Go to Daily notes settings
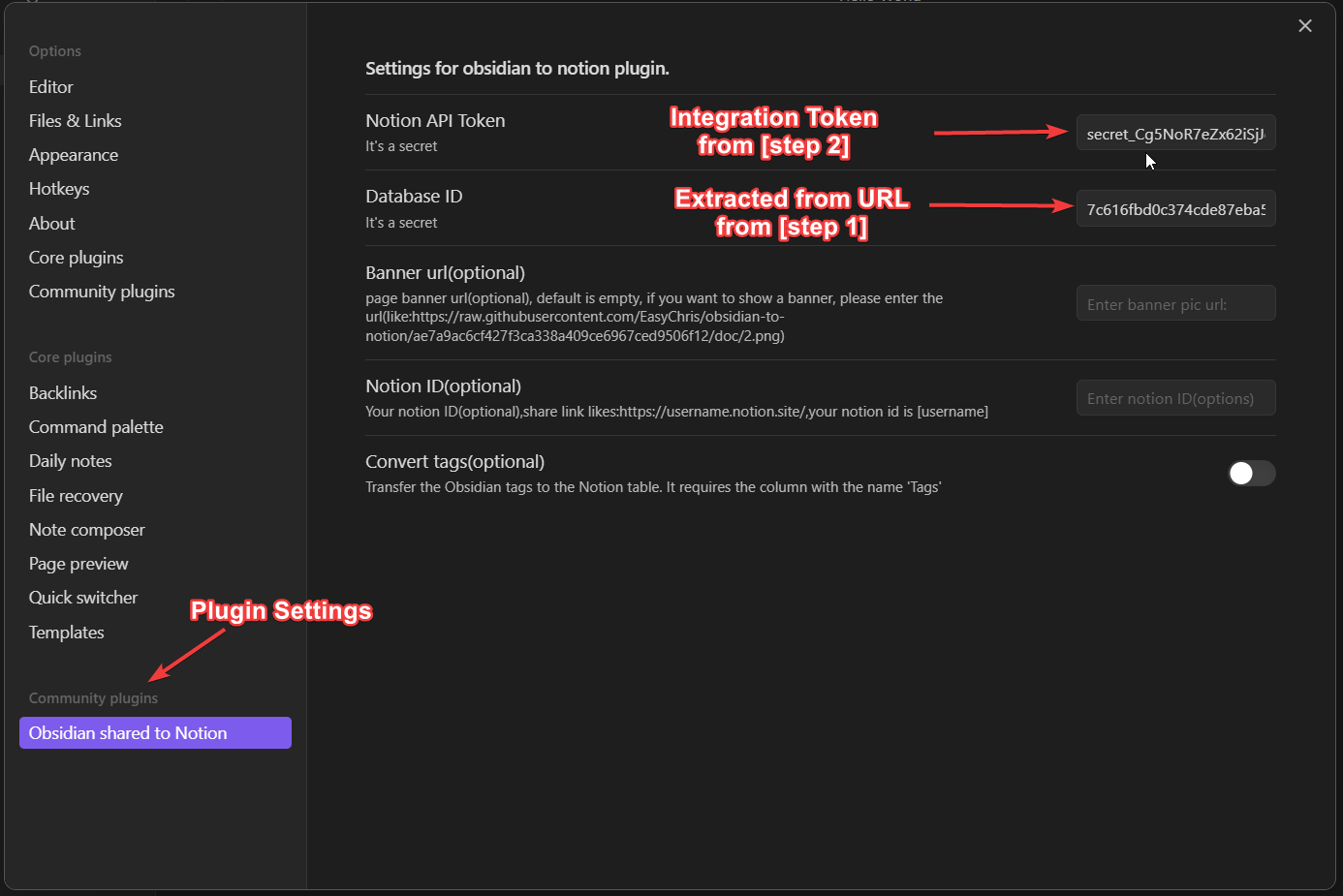 click(71, 461)
